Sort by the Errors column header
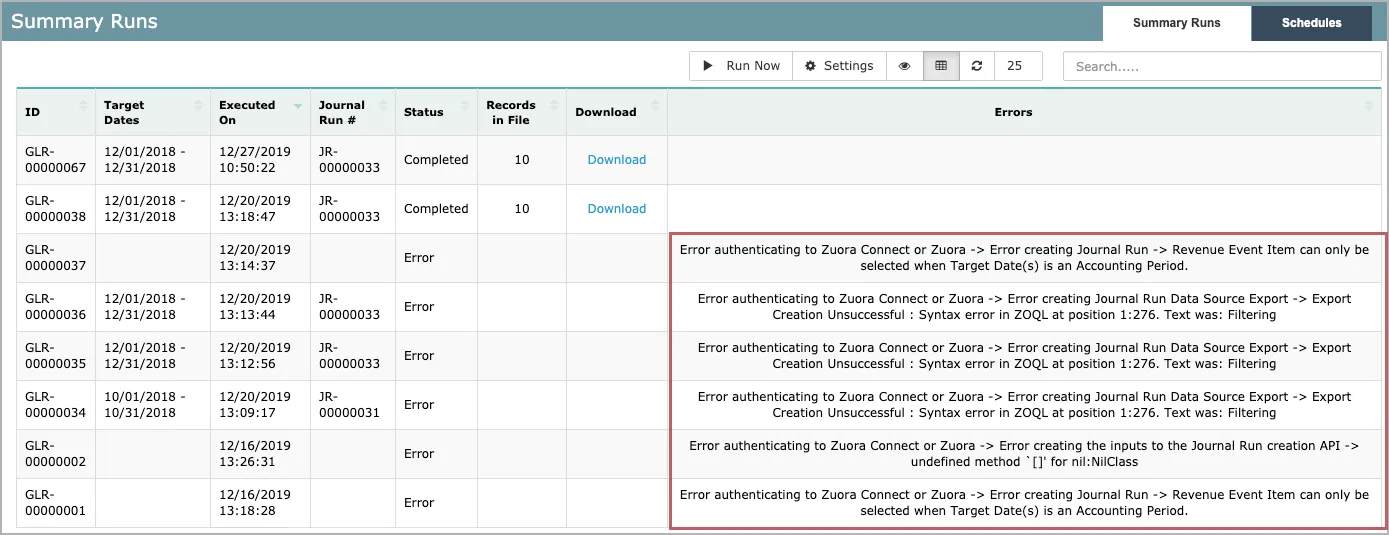The width and height of the screenshot is (1389, 535). (x=1024, y=112)
